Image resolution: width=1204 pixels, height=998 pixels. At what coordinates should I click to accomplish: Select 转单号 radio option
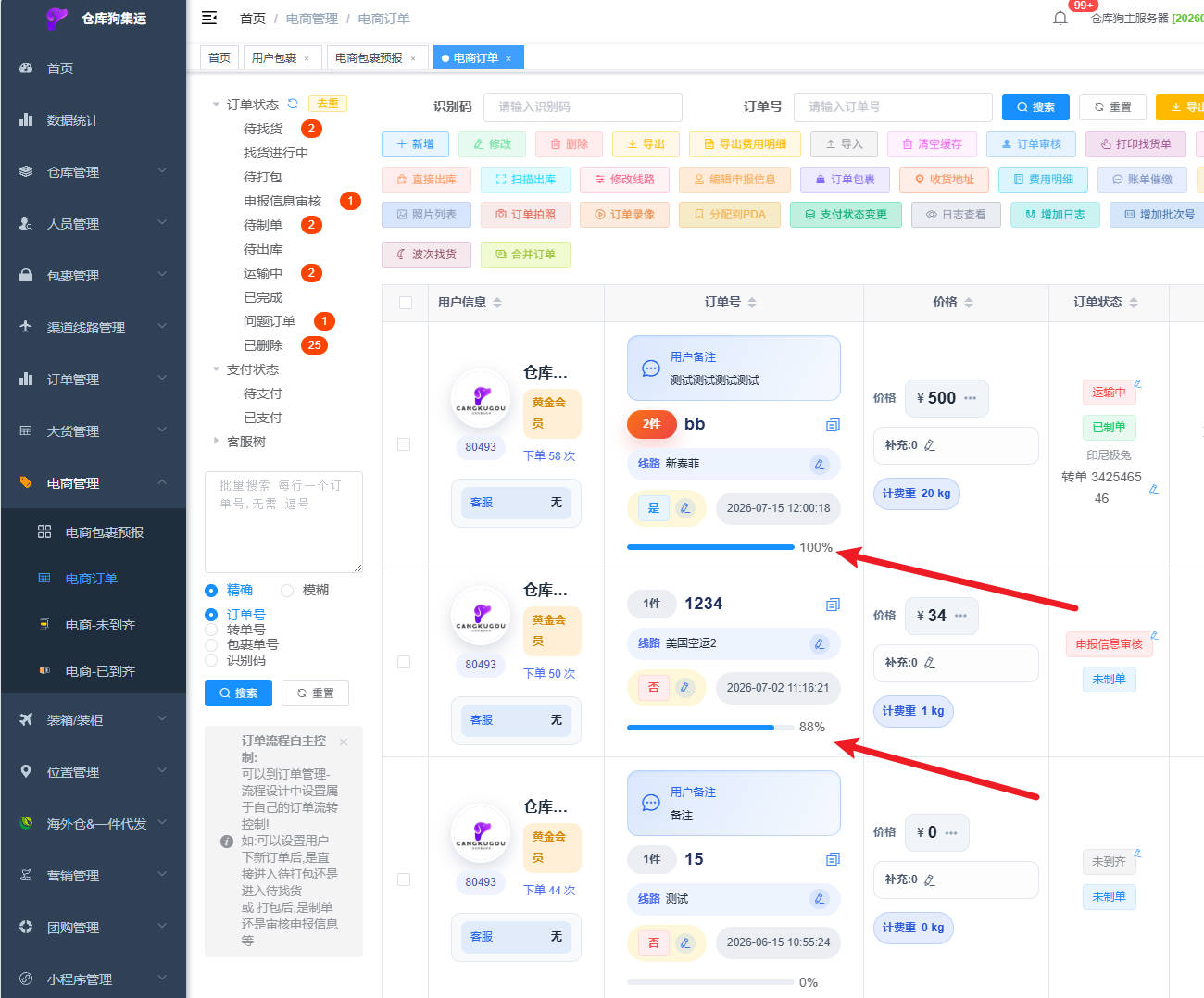211,630
